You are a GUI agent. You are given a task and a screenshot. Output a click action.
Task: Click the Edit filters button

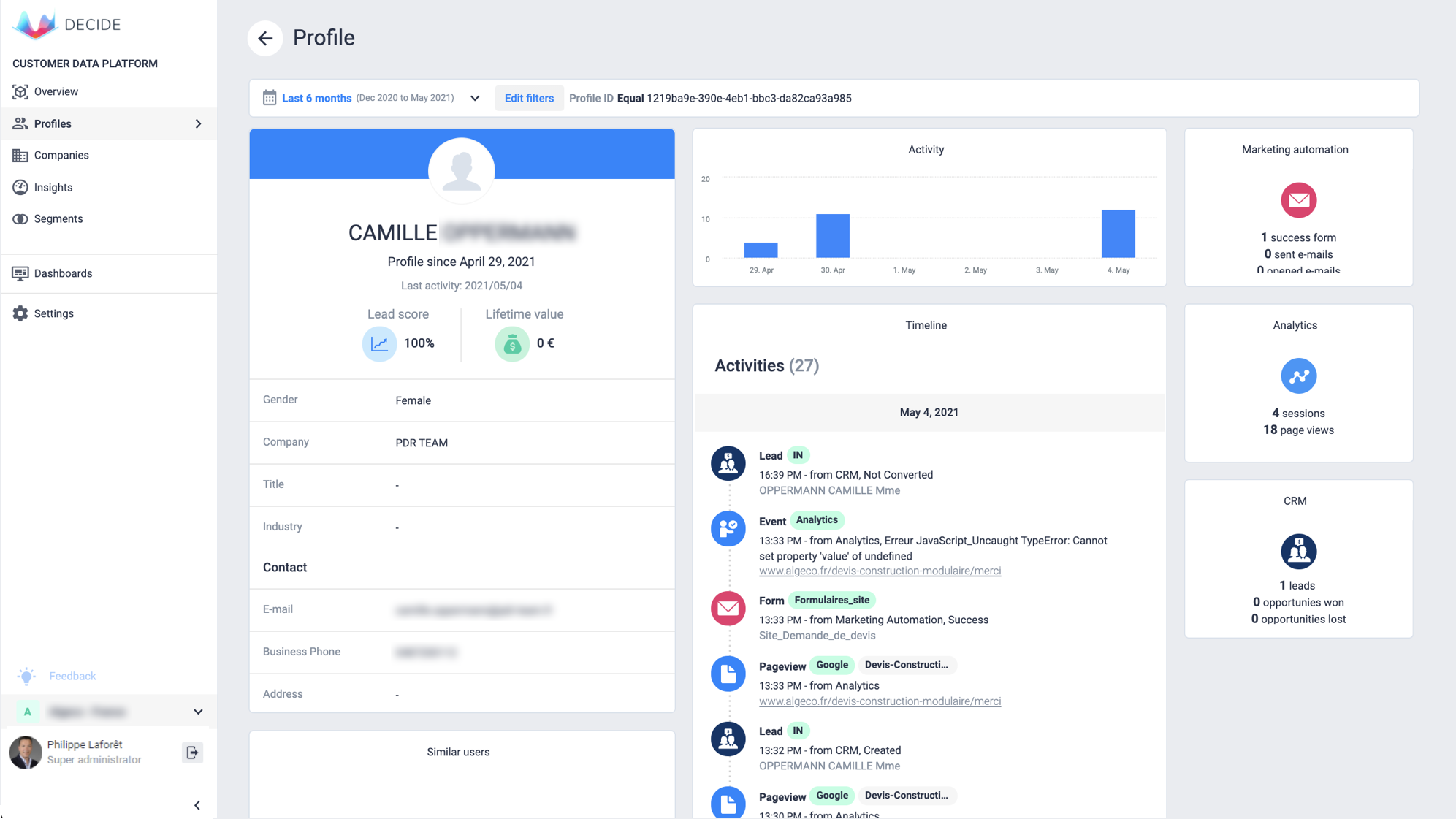528,98
